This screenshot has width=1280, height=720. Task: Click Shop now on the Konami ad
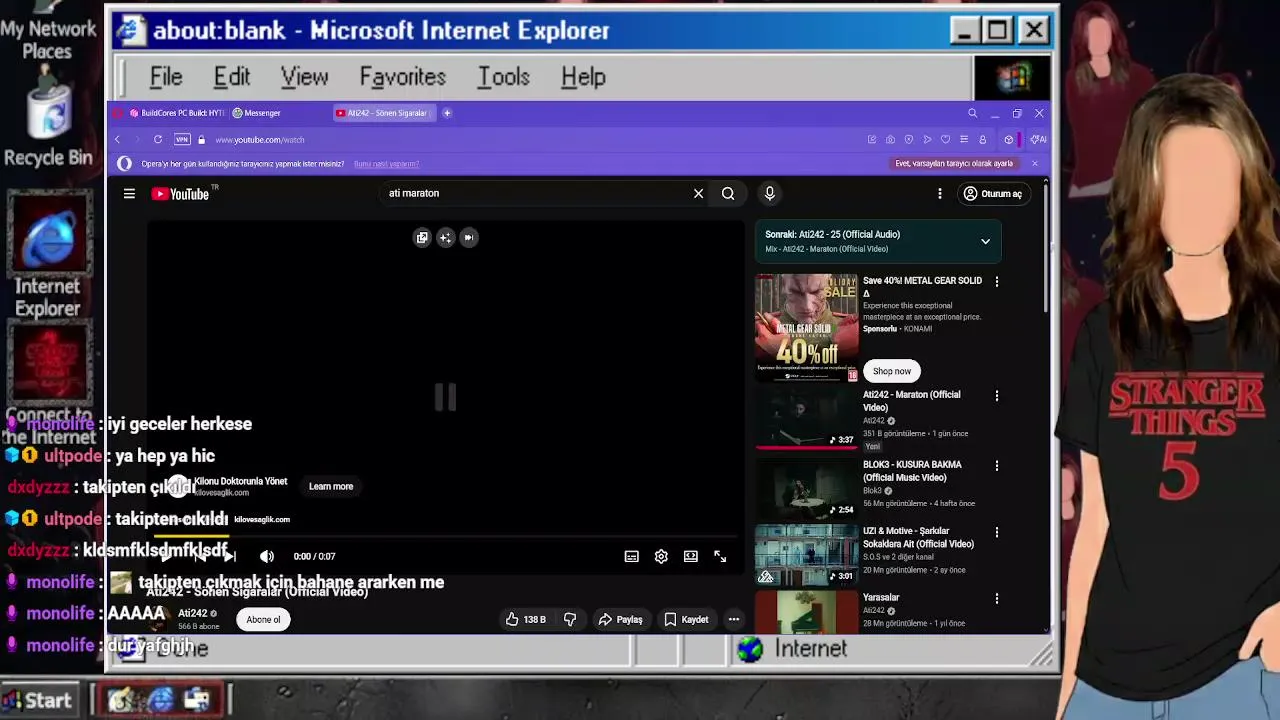click(x=892, y=372)
